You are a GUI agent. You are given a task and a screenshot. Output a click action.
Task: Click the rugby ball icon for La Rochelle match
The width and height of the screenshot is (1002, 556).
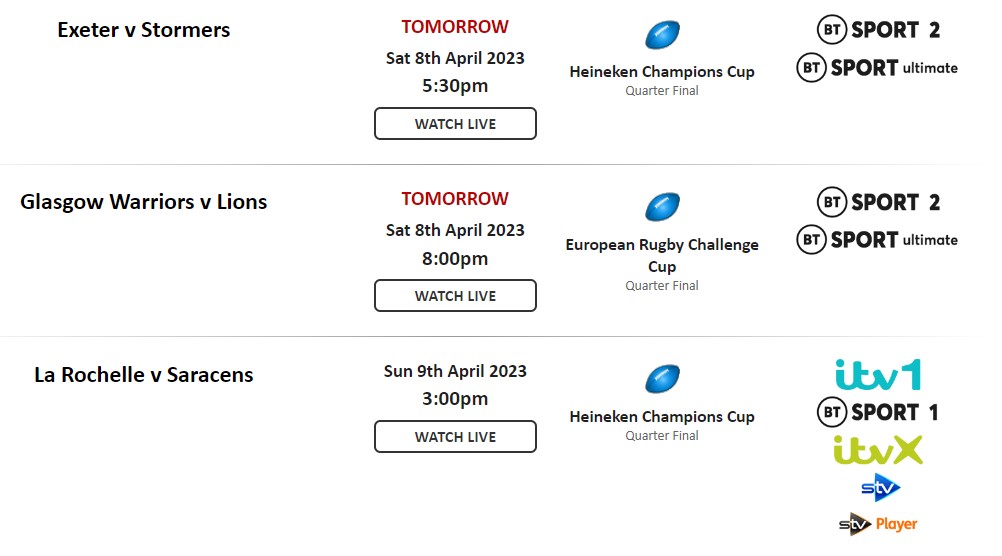(662, 379)
